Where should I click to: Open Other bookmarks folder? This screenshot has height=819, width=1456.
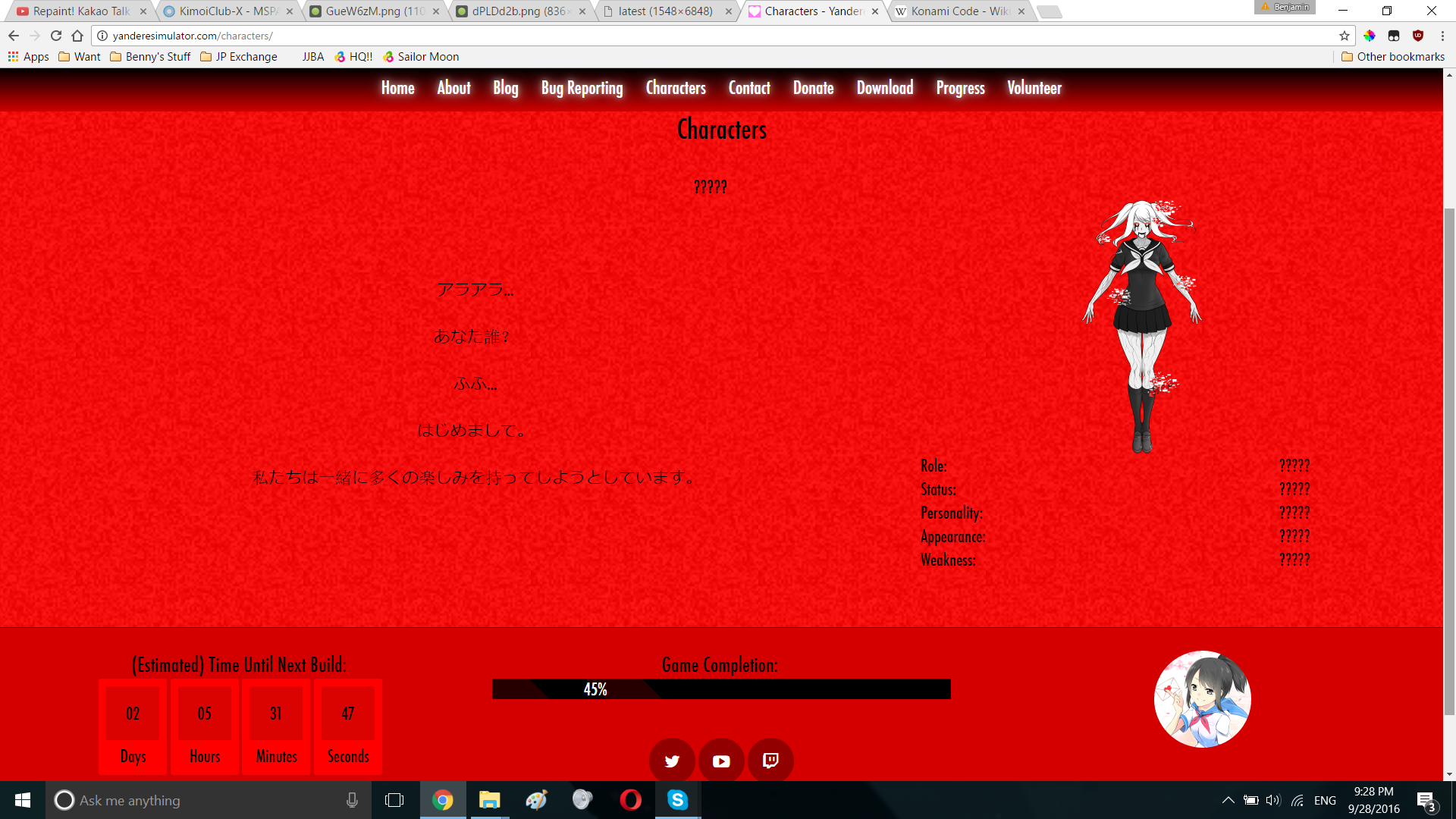click(1393, 57)
